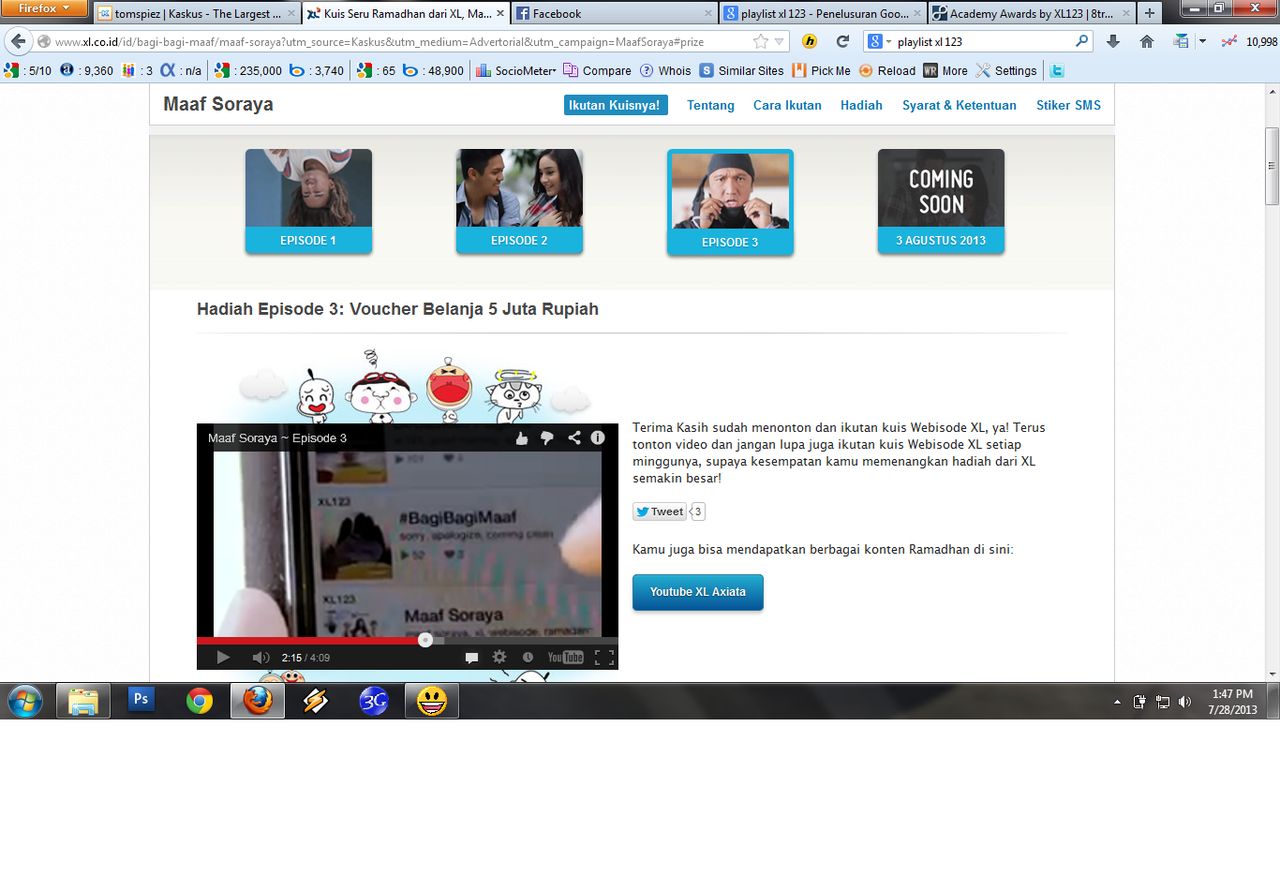The image size is (1280, 875).
Task: Show video info with the i icon
Action: click(x=598, y=438)
